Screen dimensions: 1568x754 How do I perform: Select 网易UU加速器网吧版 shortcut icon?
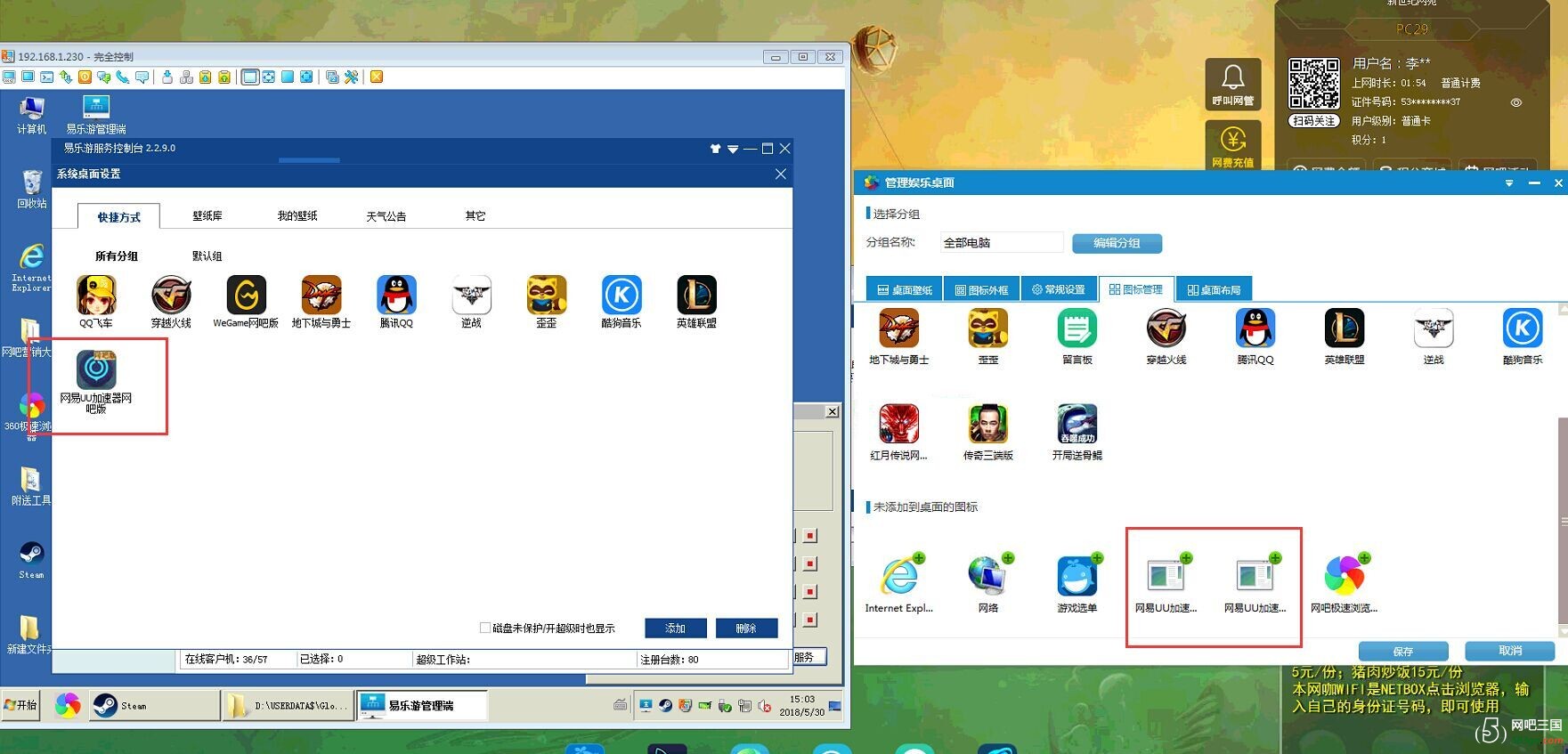96,369
